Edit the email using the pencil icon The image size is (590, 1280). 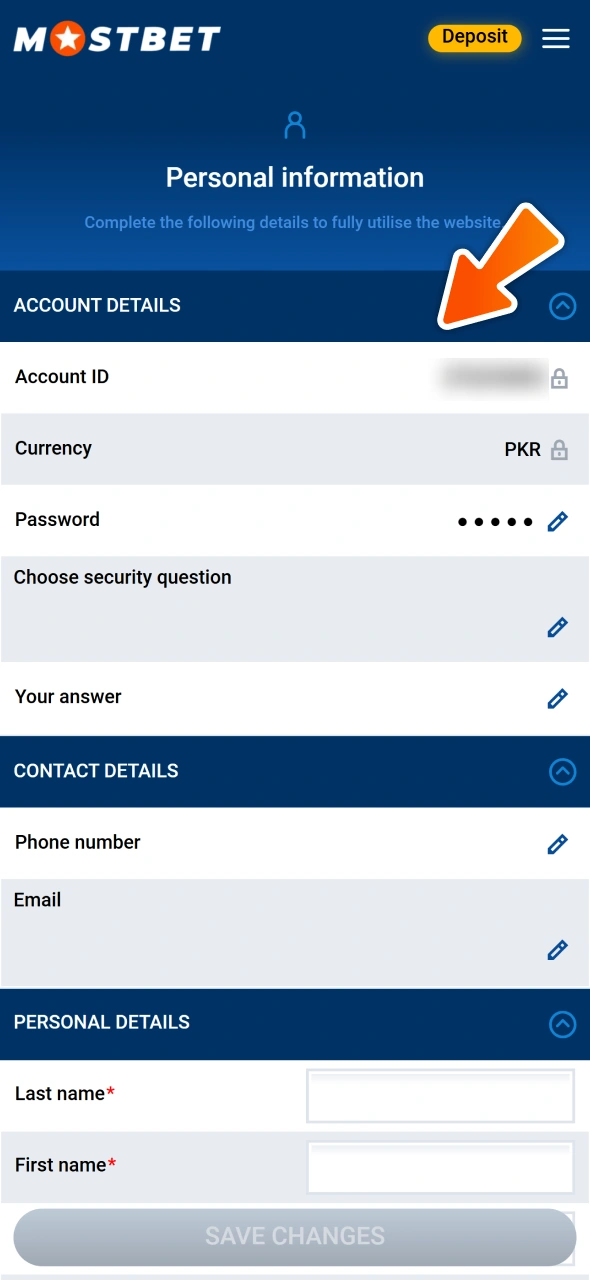[x=557, y=949]
